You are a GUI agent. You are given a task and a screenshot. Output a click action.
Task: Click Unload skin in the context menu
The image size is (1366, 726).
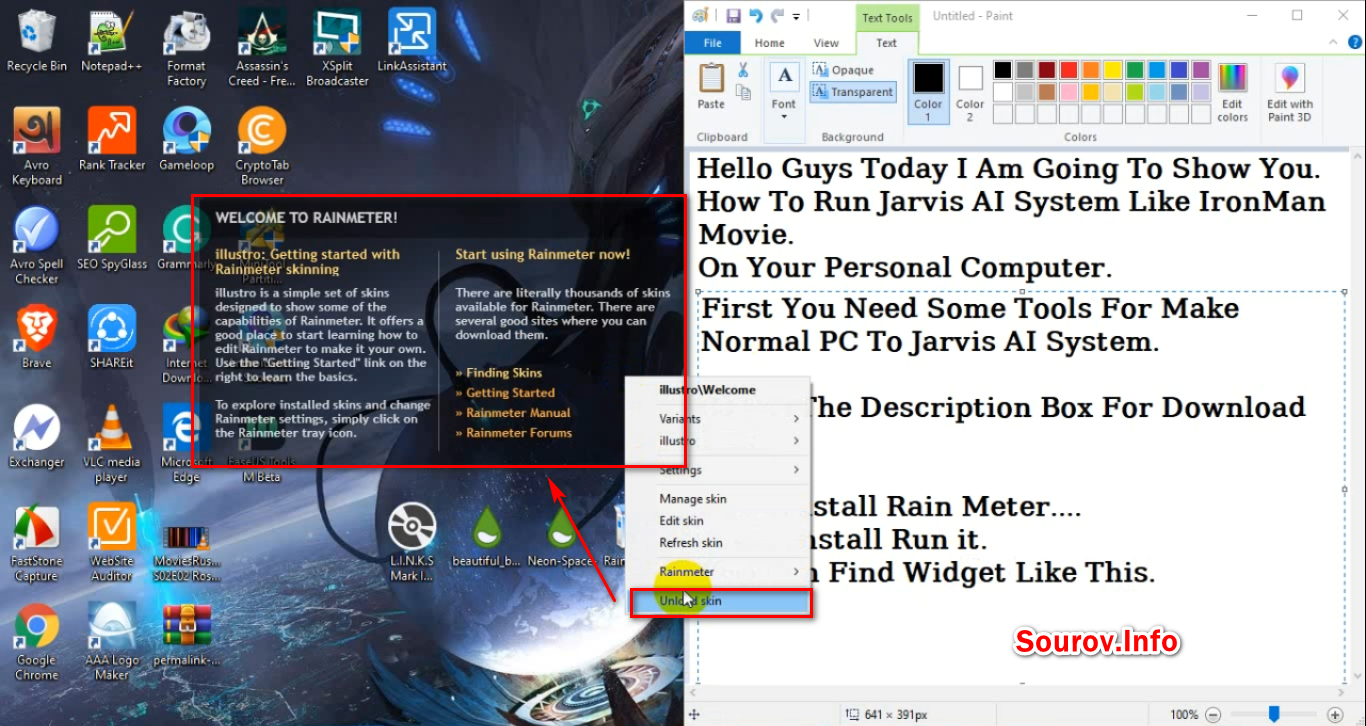tap(720, 601)
